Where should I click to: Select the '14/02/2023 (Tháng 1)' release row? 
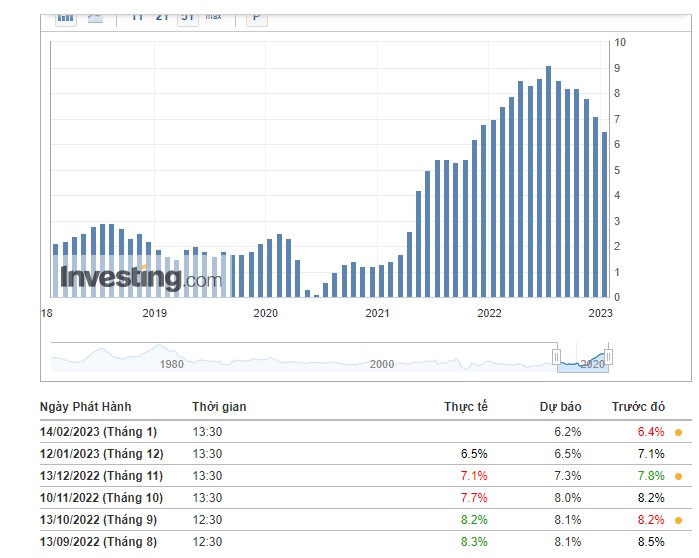tap(366, 432)
